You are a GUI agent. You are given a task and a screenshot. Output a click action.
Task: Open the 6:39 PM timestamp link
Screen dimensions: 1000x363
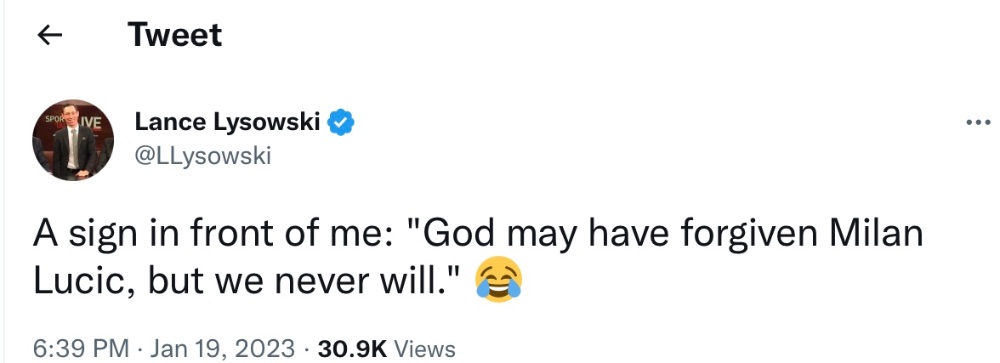coord(81,349)
